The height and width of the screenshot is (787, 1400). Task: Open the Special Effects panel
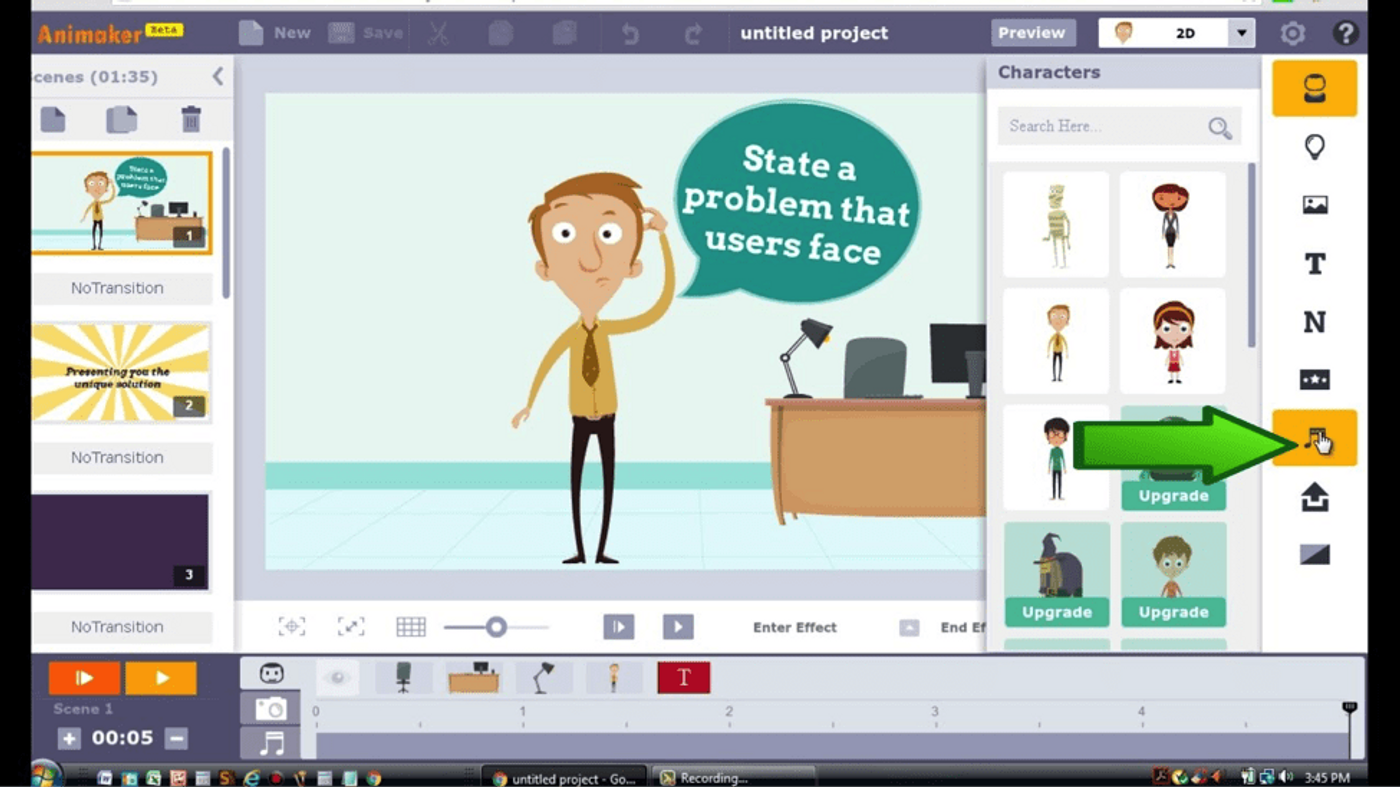tap(1314, 379)
